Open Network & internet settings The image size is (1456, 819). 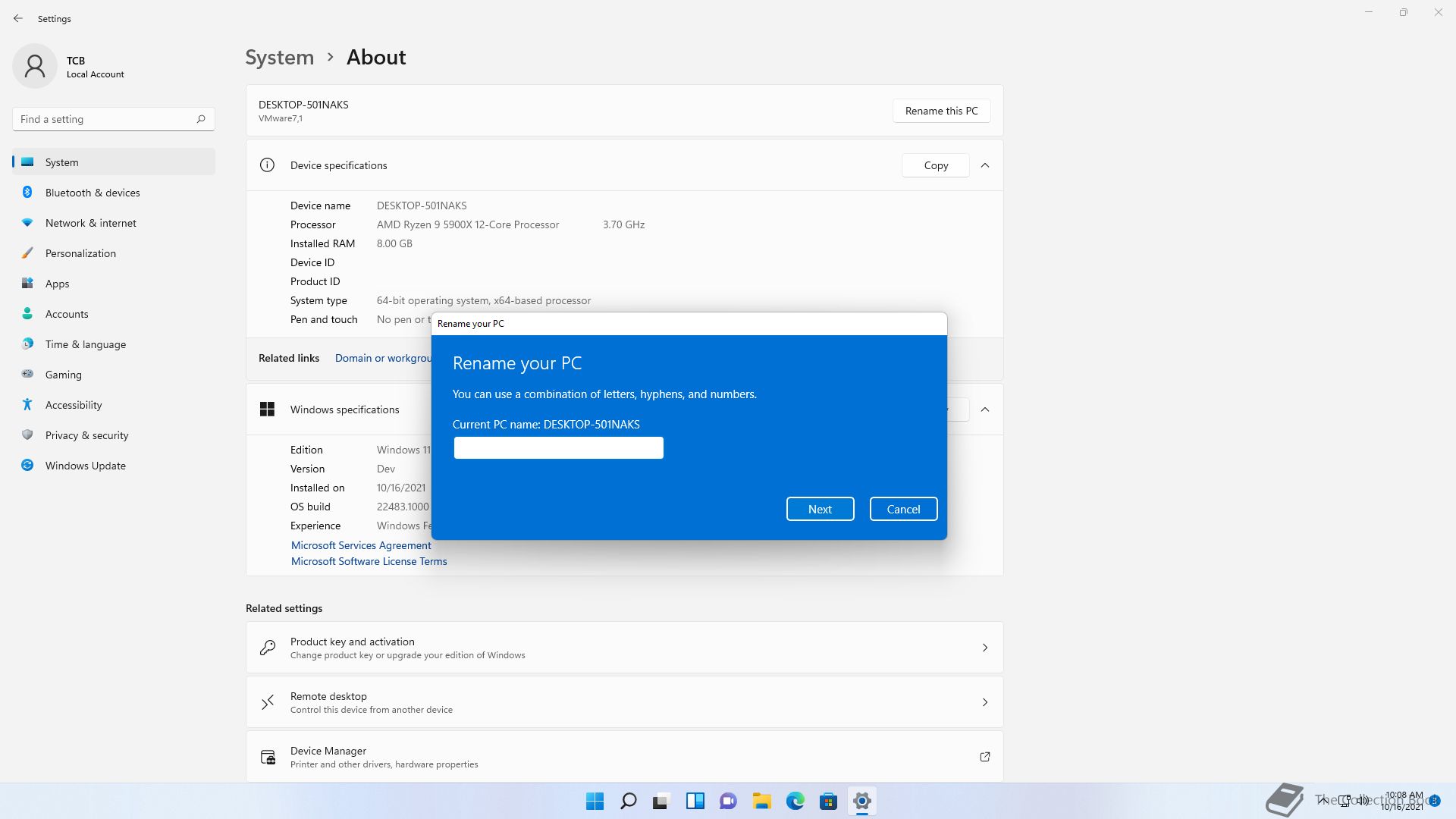pos(114,223)
